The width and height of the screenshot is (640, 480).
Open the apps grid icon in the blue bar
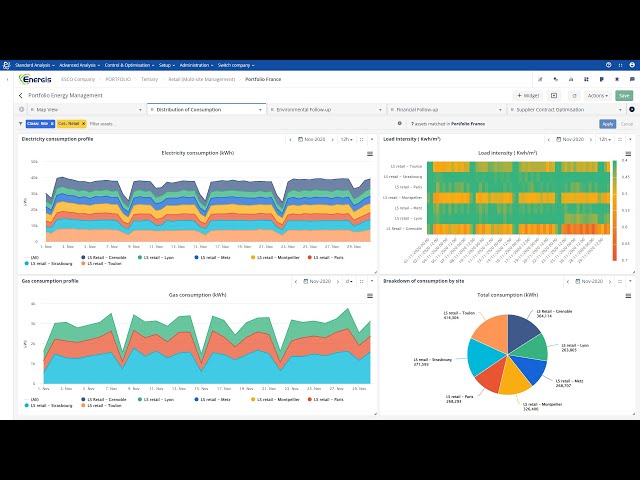620,65
